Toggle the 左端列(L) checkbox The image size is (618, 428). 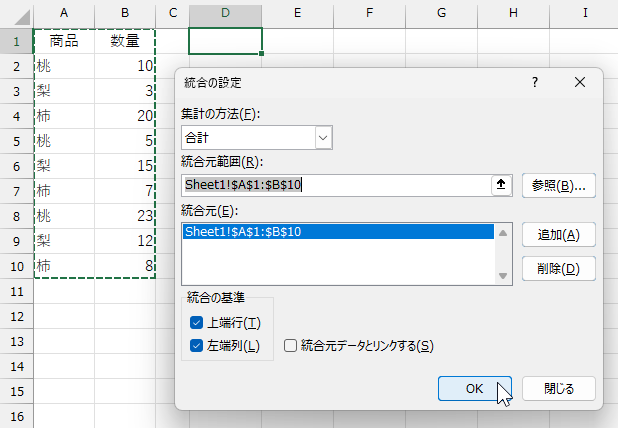coord(196,346)
